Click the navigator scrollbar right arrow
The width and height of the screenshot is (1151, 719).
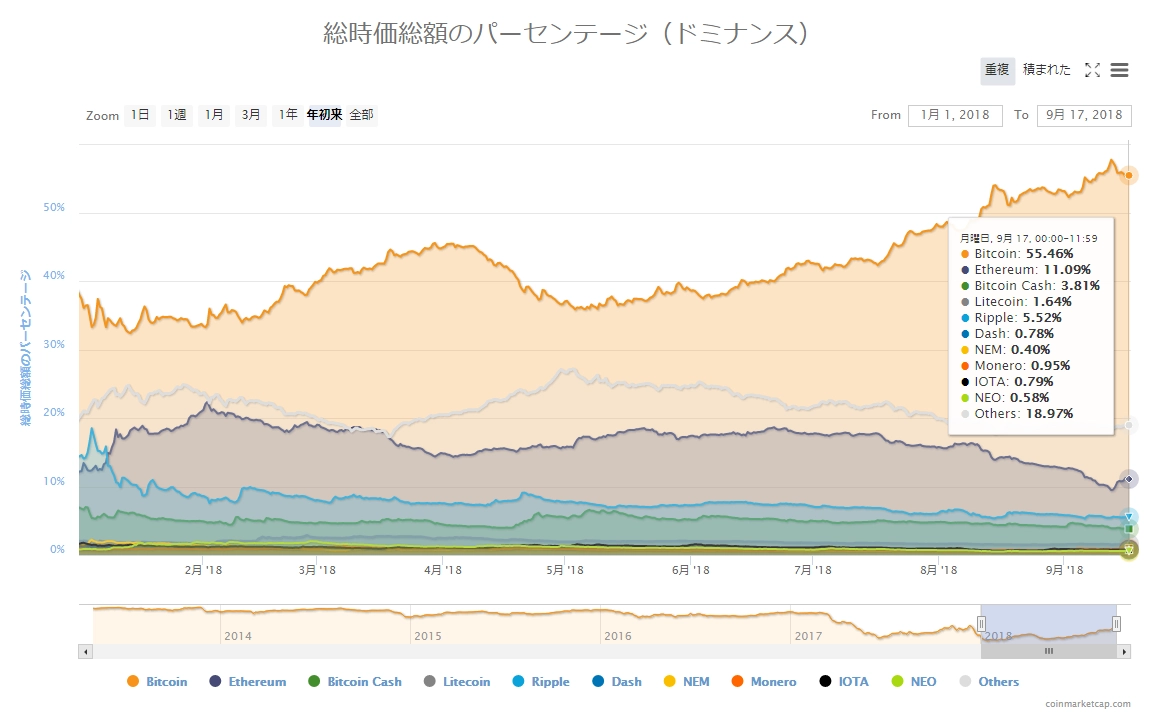[1124, 651]
